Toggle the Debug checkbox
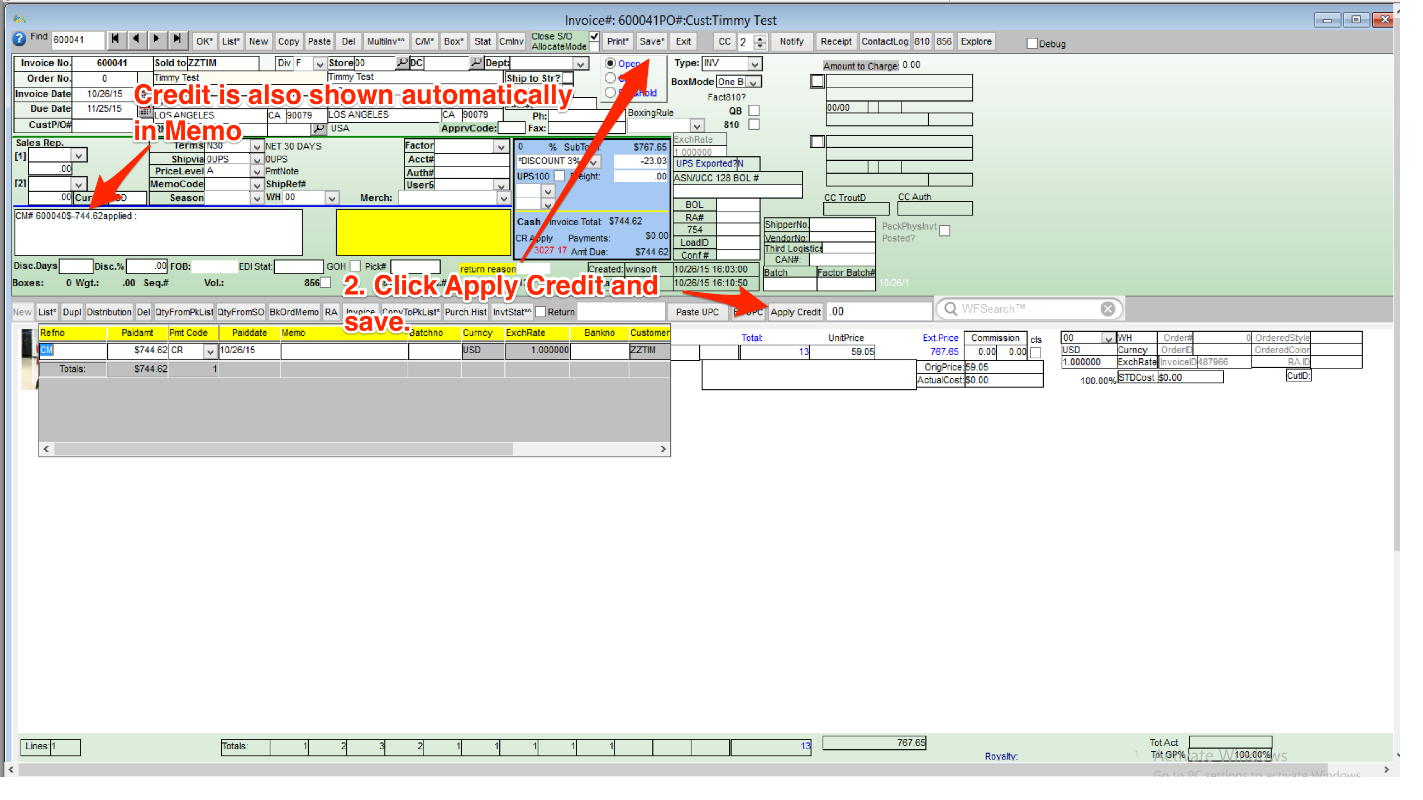1423x800 pixels. (1033, 43)
